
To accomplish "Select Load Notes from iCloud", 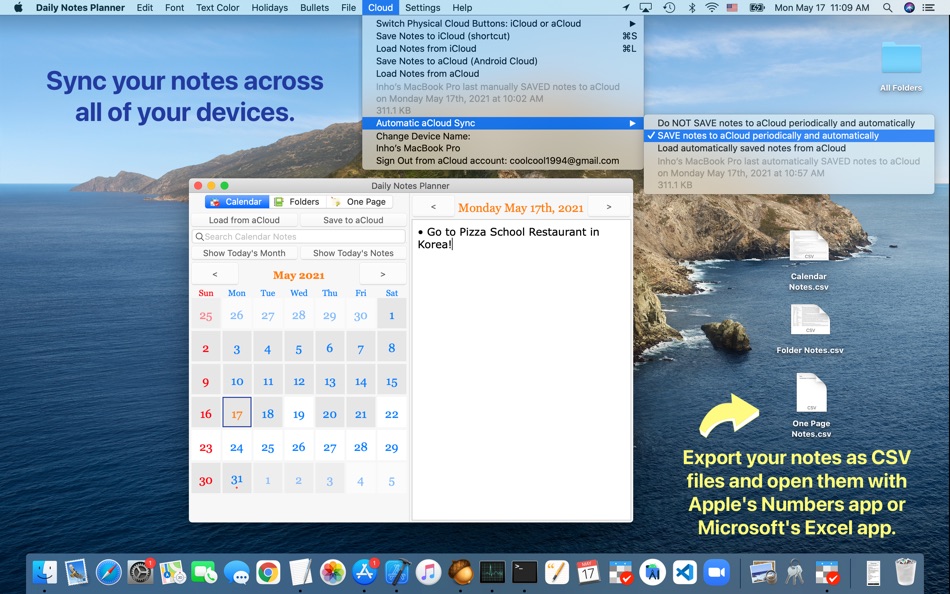I will pos(503,48).
